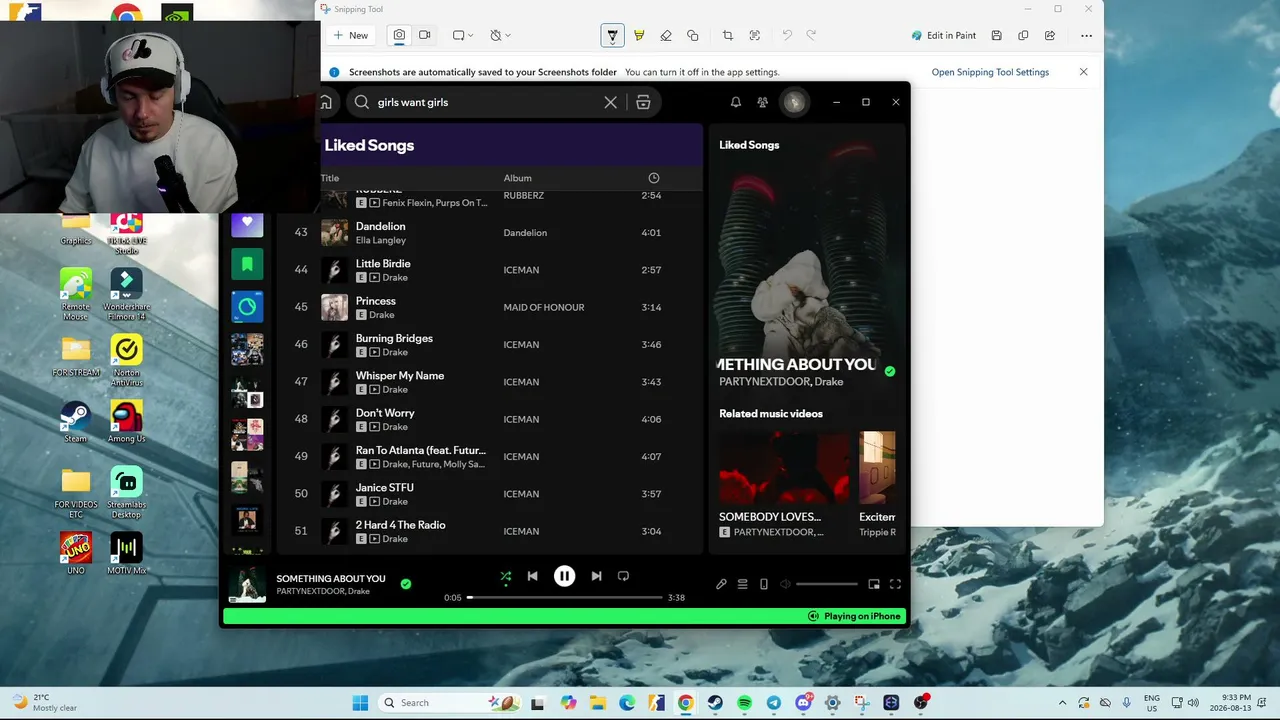Open the SOMEBODY LOVES music video thumbnail
The width and height of the screenshot is (1280, 720).
coord(784,469)
